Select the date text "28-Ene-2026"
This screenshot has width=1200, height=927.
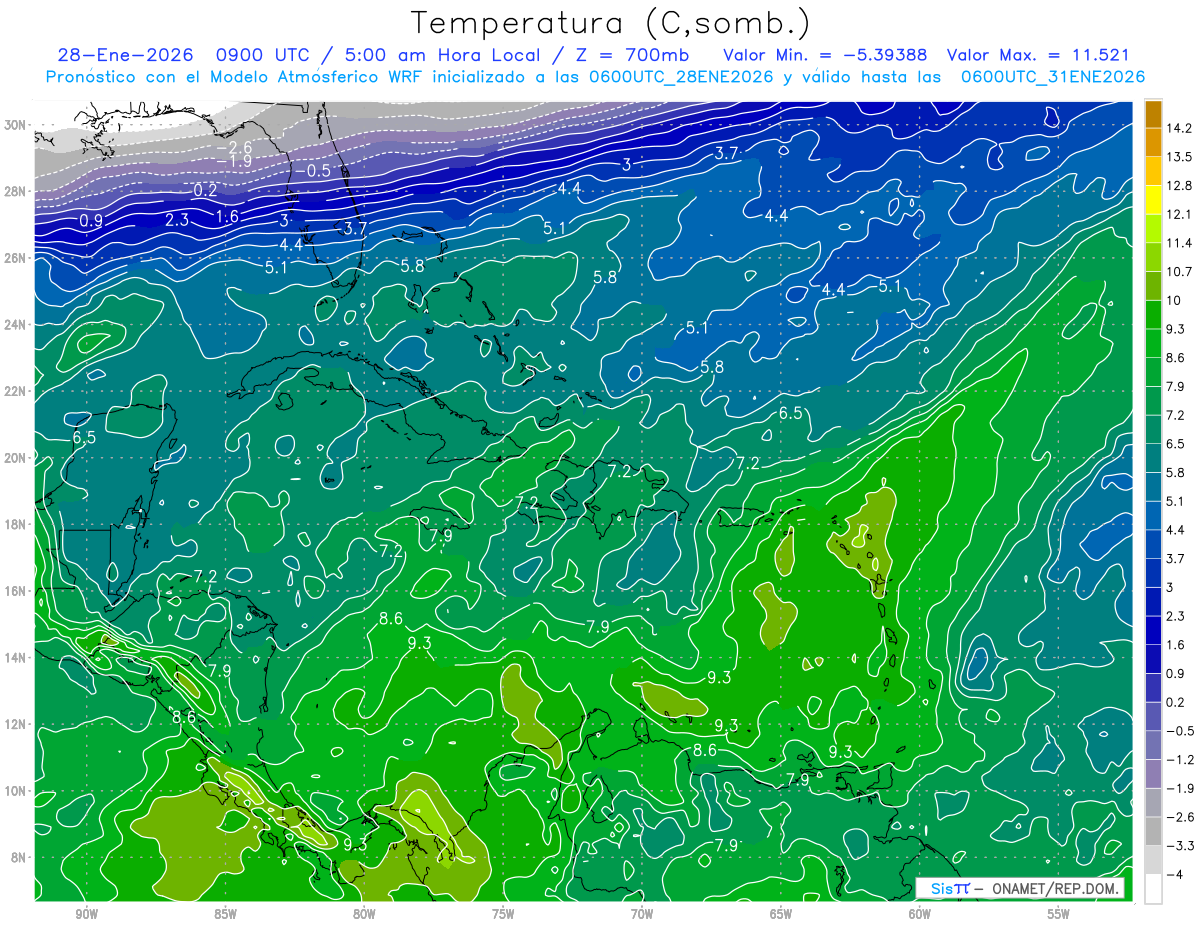point(123,55)
